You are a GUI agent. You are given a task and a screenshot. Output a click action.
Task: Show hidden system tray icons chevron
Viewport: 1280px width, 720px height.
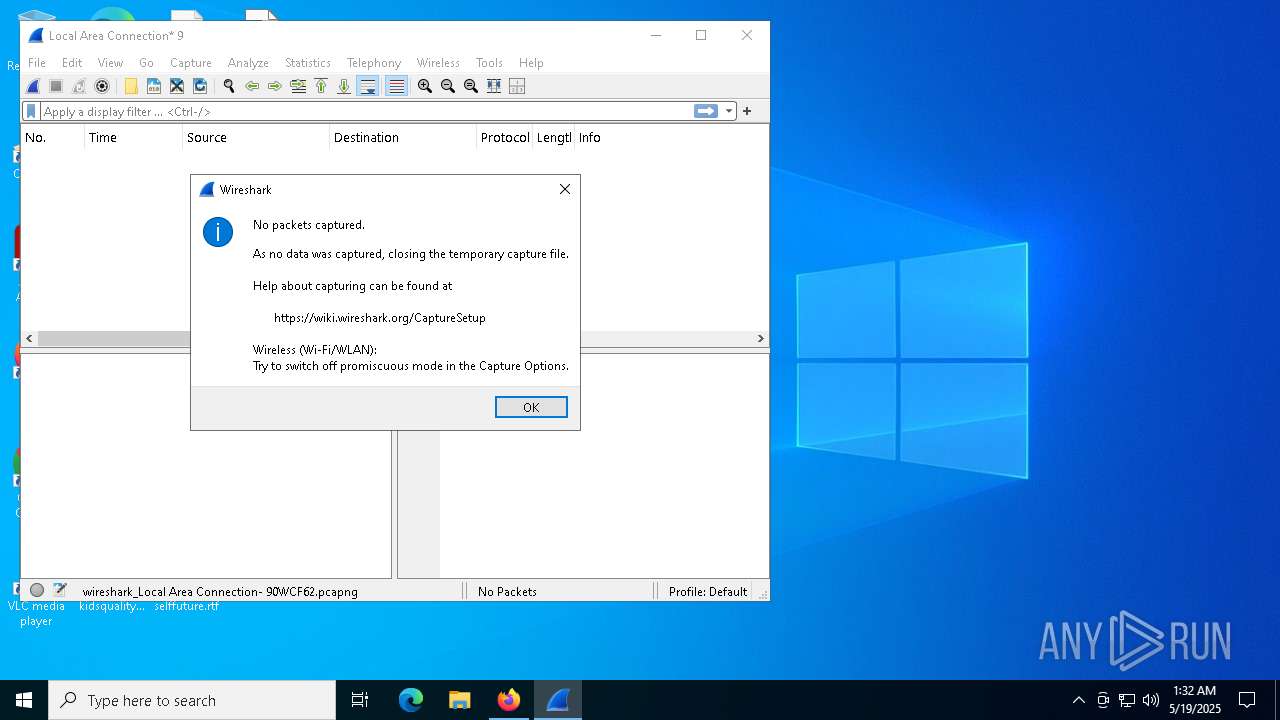[x=1078, y=700]
